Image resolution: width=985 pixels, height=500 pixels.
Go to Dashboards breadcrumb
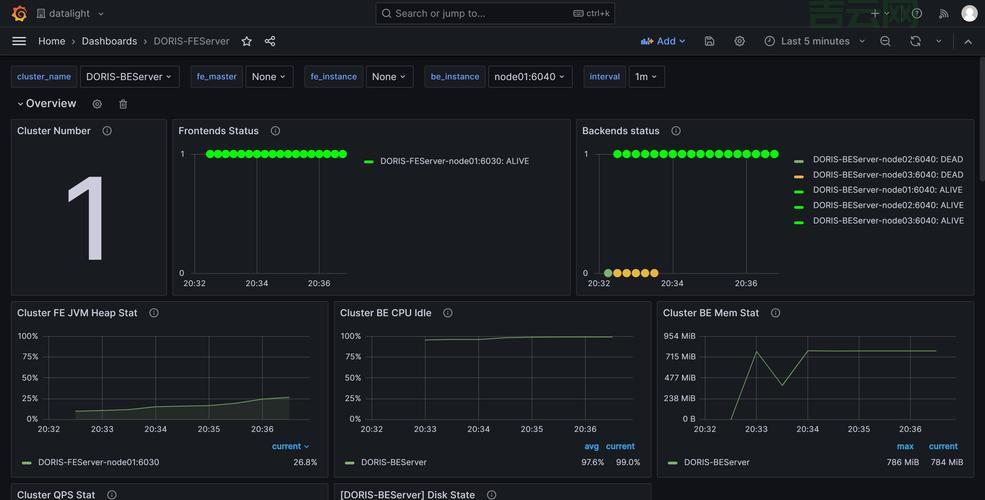[x=109, y=41]
